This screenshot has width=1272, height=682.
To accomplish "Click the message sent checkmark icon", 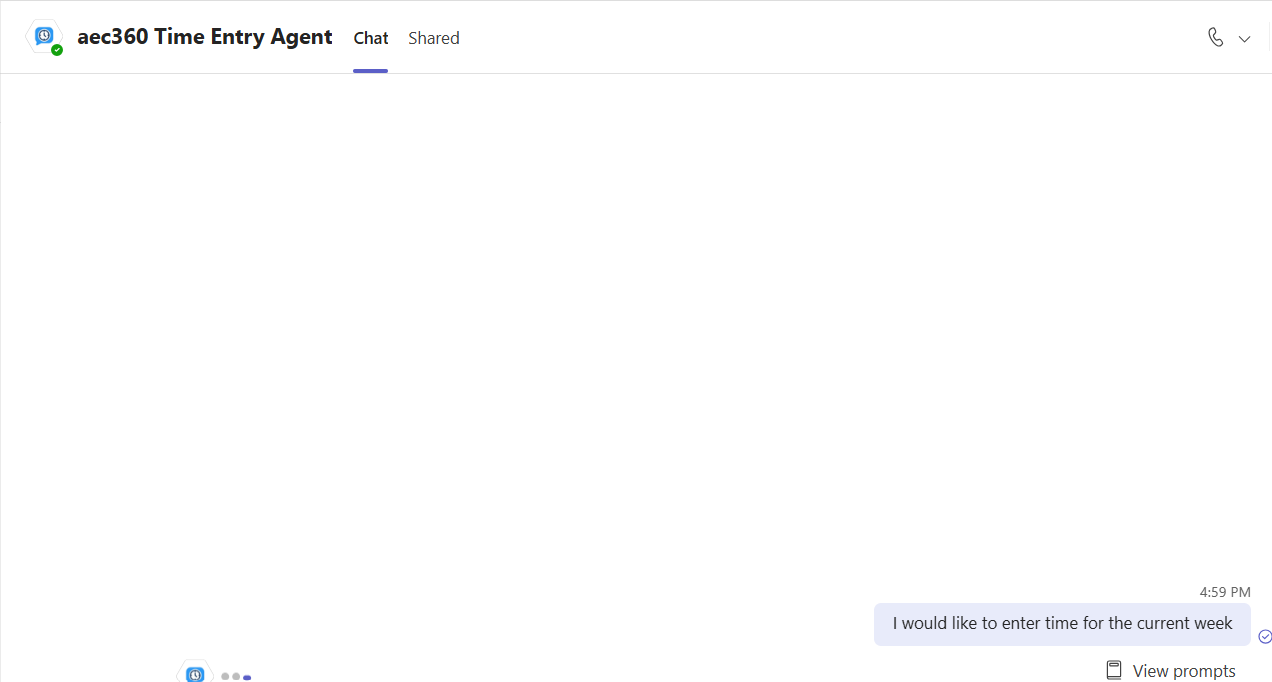I will [1265, 636].
